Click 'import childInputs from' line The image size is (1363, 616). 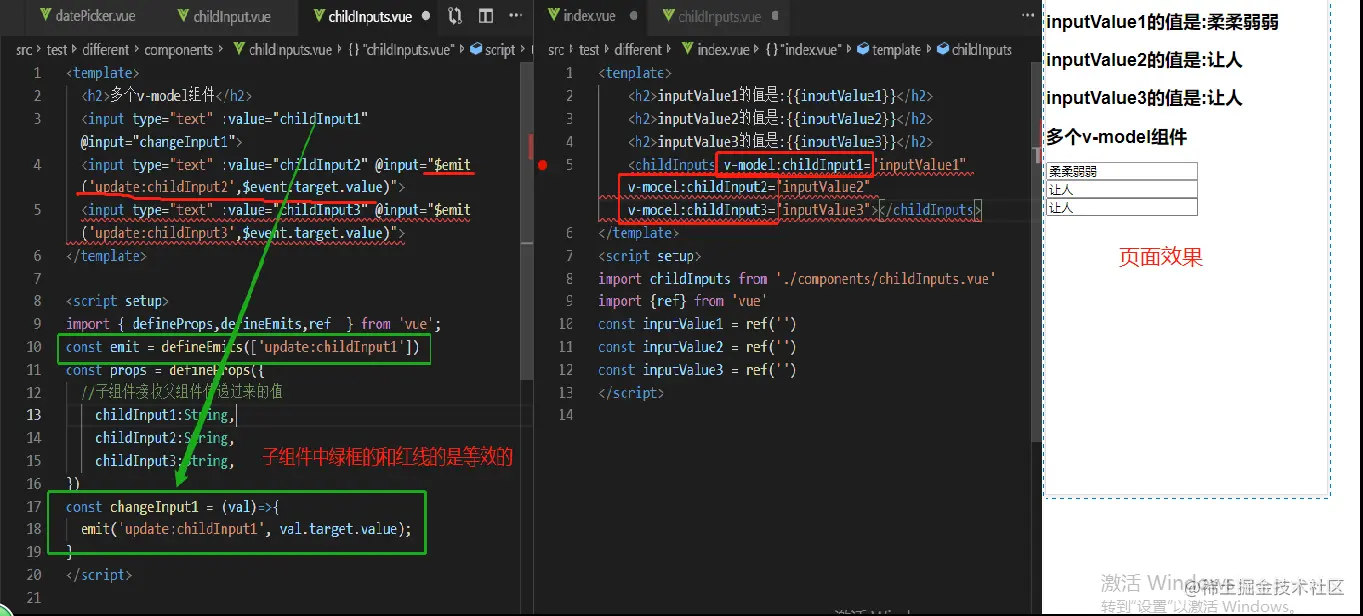tap(797, 279)
